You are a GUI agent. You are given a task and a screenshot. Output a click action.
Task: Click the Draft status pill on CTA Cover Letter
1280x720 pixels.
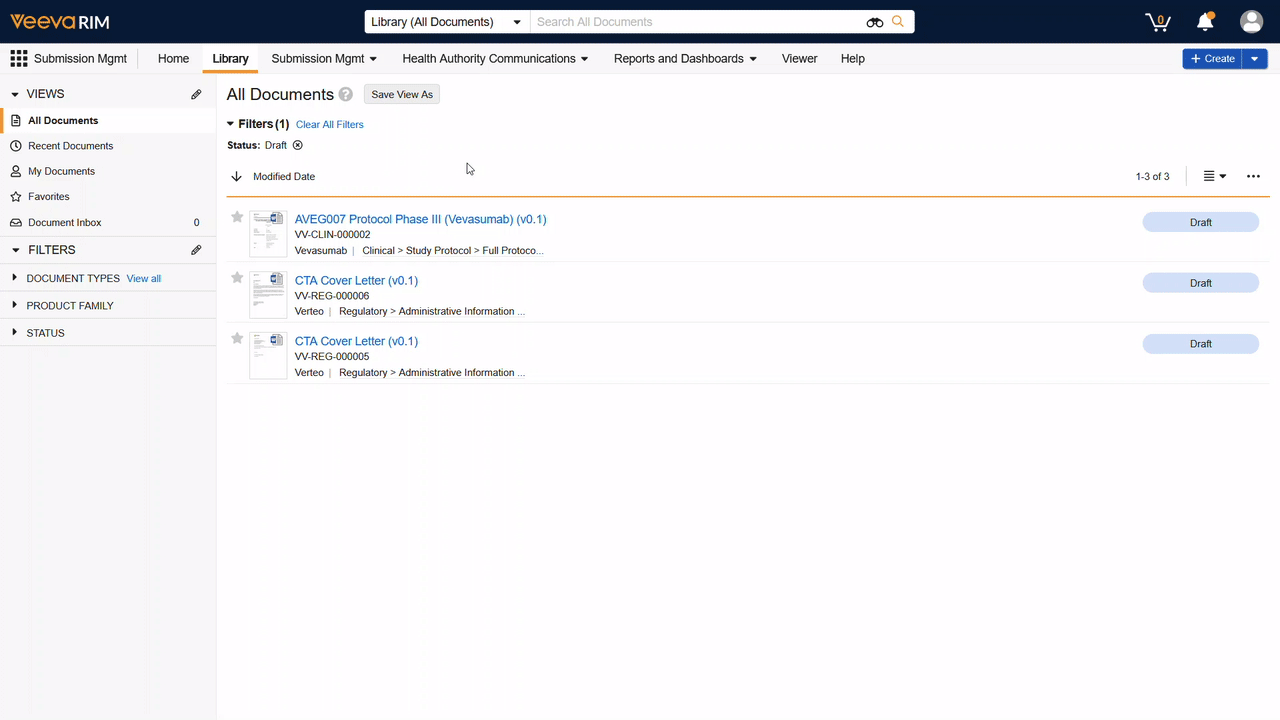tap(1201, 283)
